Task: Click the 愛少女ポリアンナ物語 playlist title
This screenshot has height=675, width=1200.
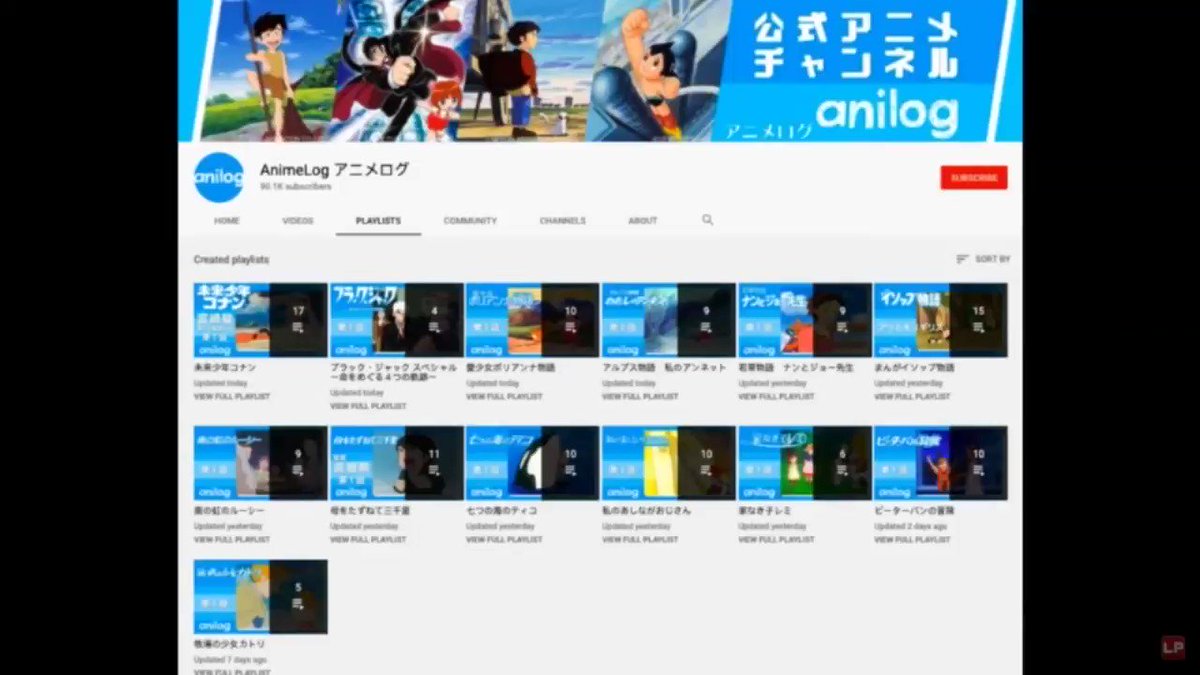Action: pyautogui.click(x=510, y=368)
